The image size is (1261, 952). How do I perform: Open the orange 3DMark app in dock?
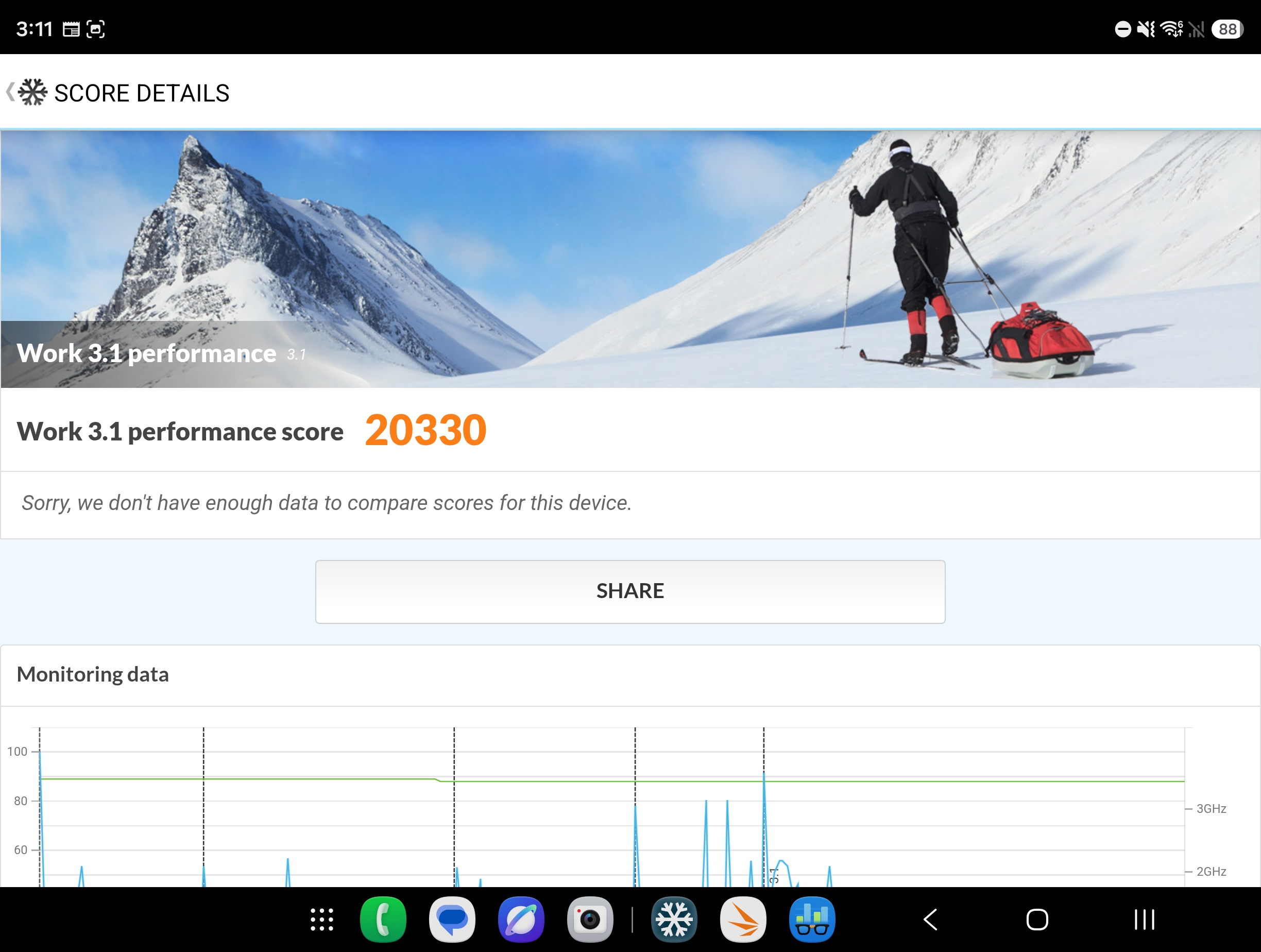[x=743, y=920]
